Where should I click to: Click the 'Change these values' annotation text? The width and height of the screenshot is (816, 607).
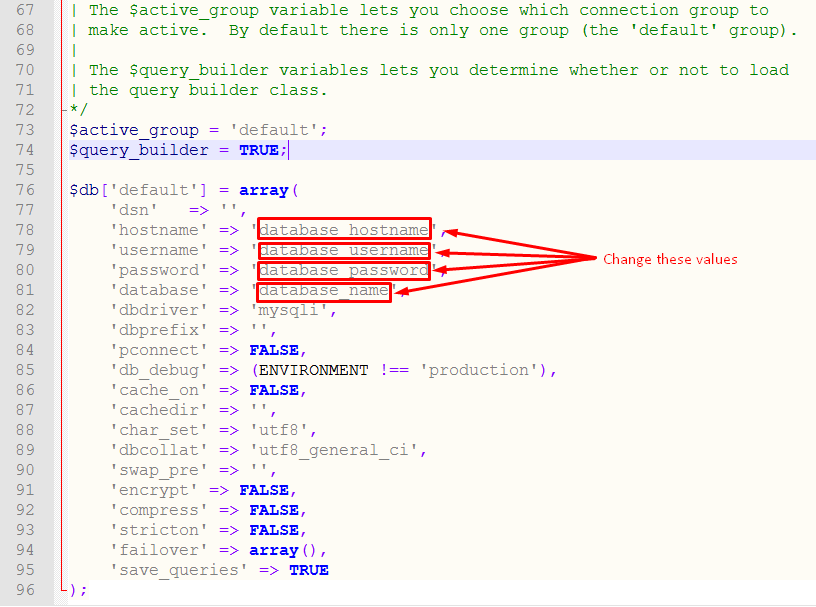[x=670, y=260]
